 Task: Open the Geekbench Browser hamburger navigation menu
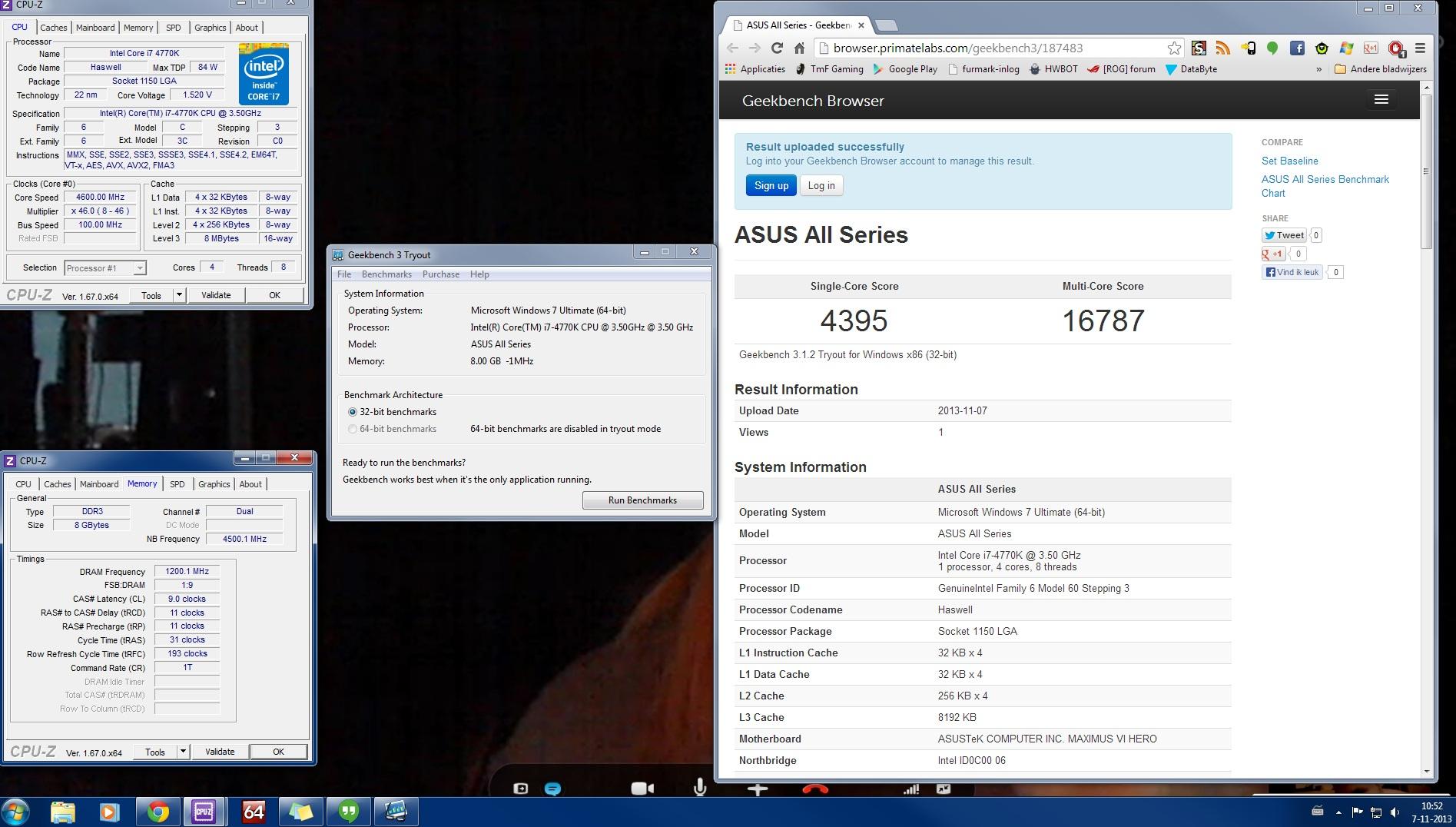coord(1381,99)
